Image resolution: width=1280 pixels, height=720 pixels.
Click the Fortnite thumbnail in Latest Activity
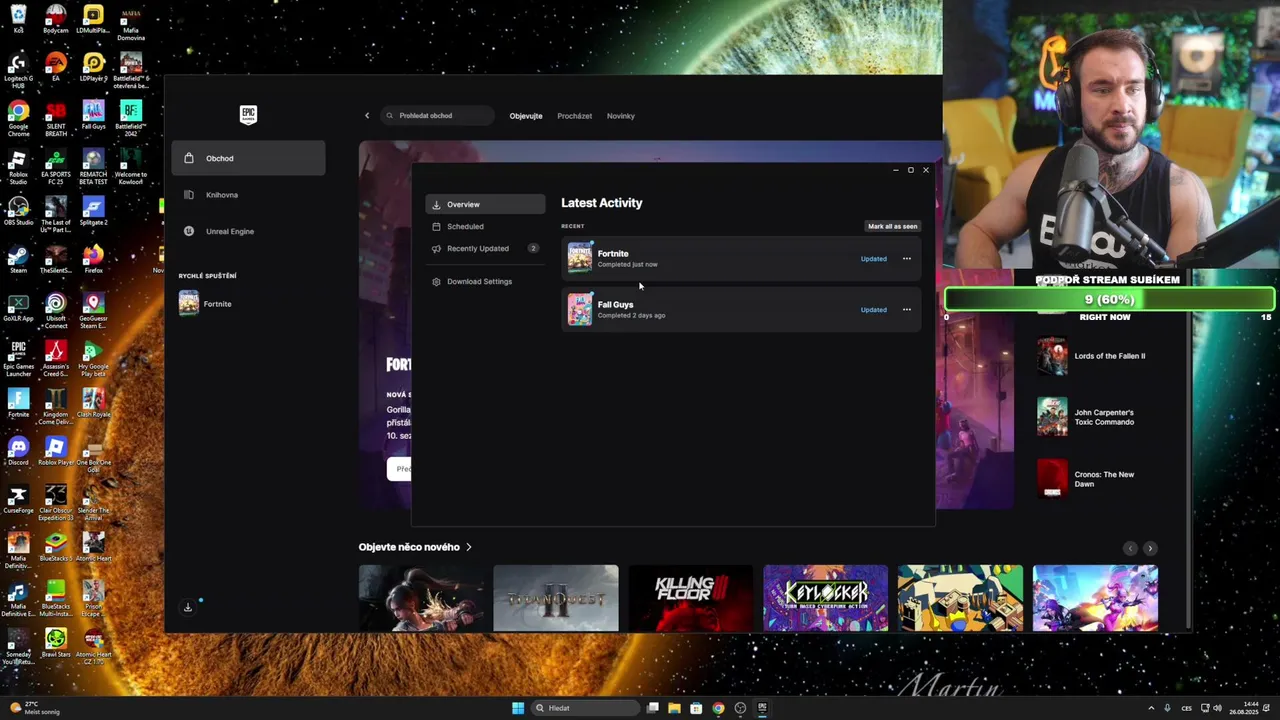(x=580, y=258)
